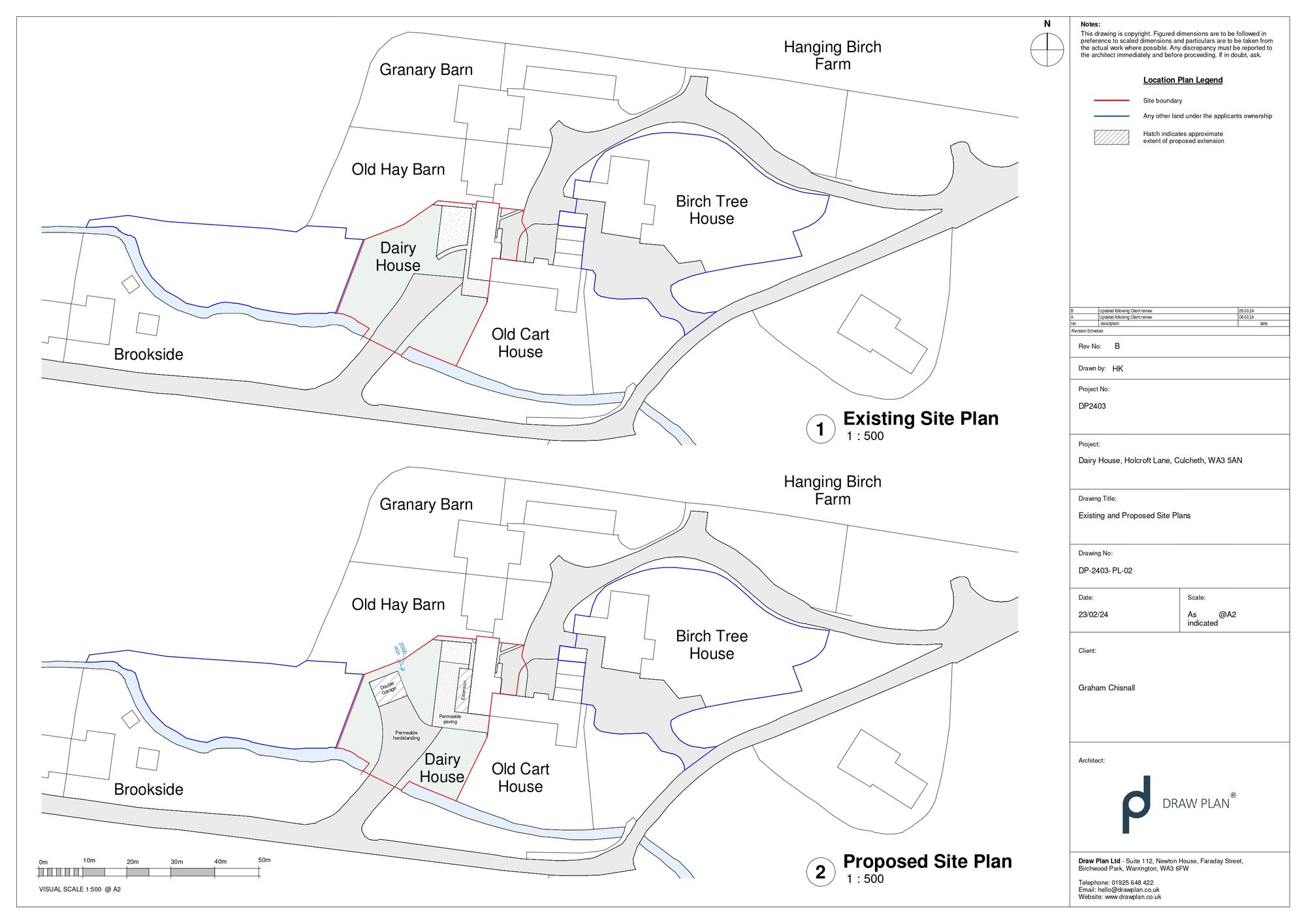Click 'Brookside' in the Existing Site Plan
Screen dimensions: 1306x924
click(148, 355)
